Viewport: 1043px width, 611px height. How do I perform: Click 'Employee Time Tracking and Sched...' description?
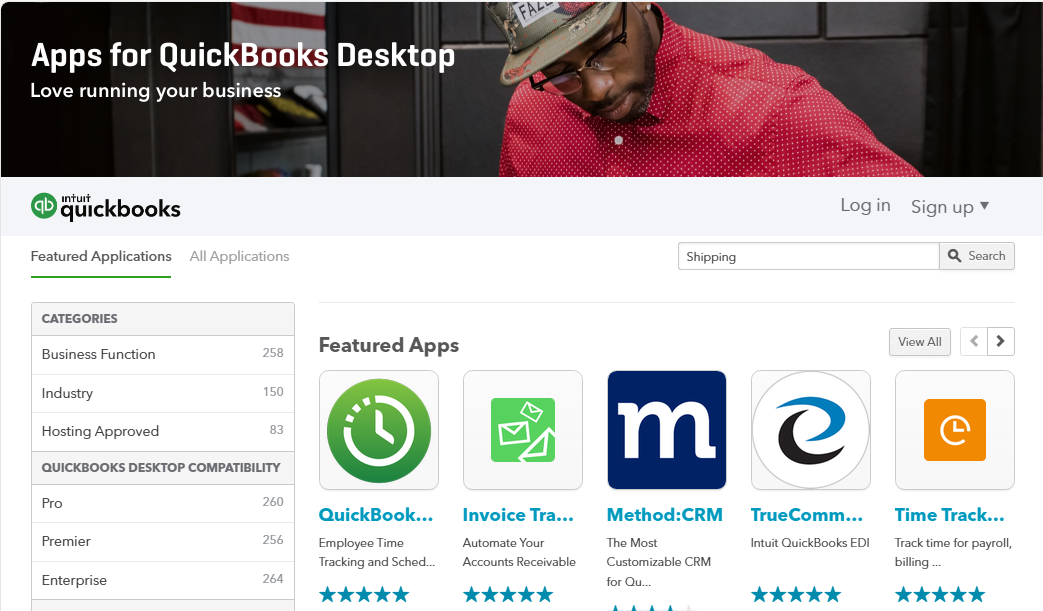click(x=377, y=552)
